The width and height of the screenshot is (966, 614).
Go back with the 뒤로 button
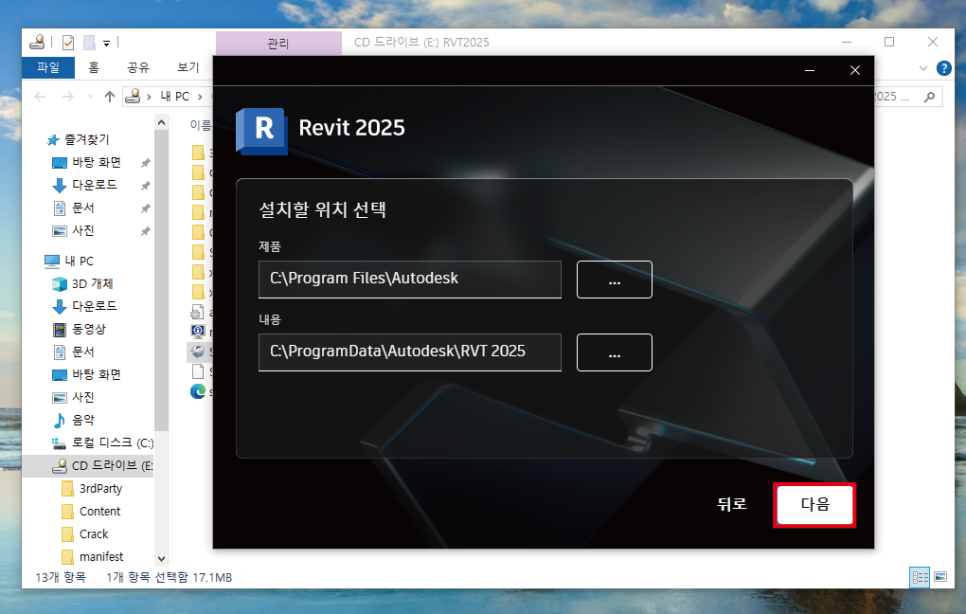click(x=732, y=504)
